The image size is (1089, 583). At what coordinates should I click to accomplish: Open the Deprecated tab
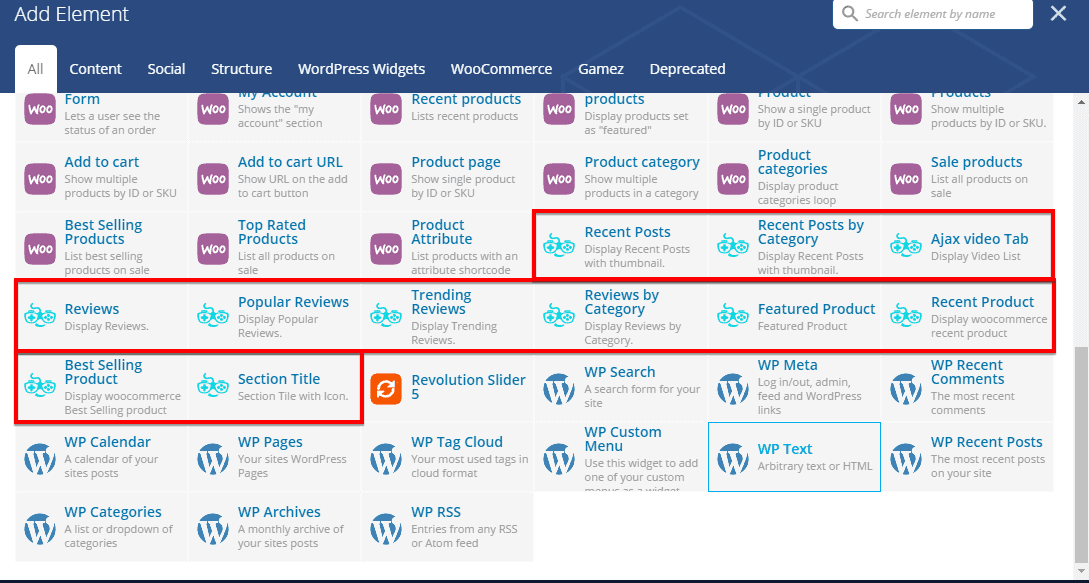point(687,69)
